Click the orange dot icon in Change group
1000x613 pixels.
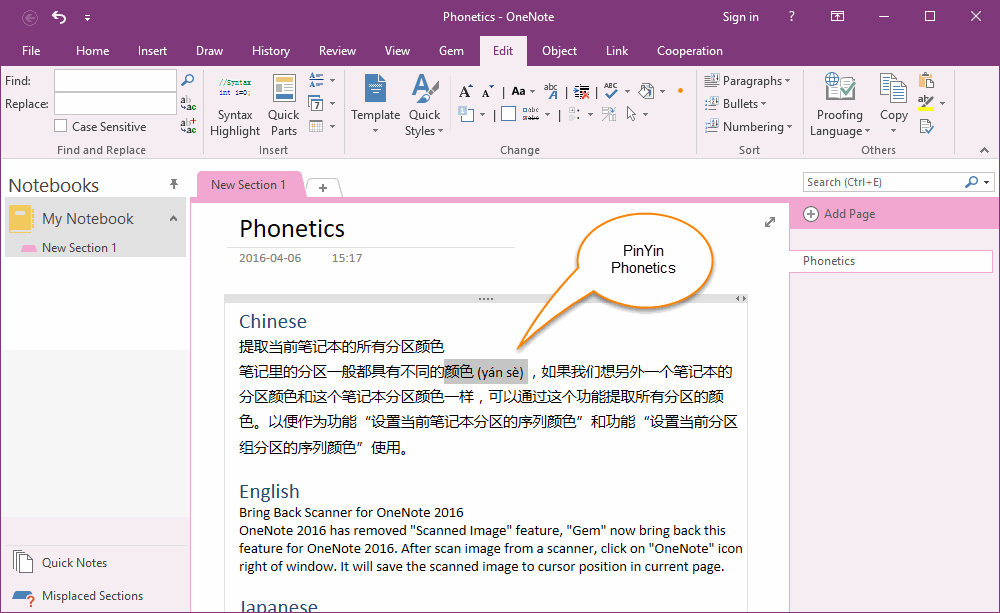click(680, 91)
